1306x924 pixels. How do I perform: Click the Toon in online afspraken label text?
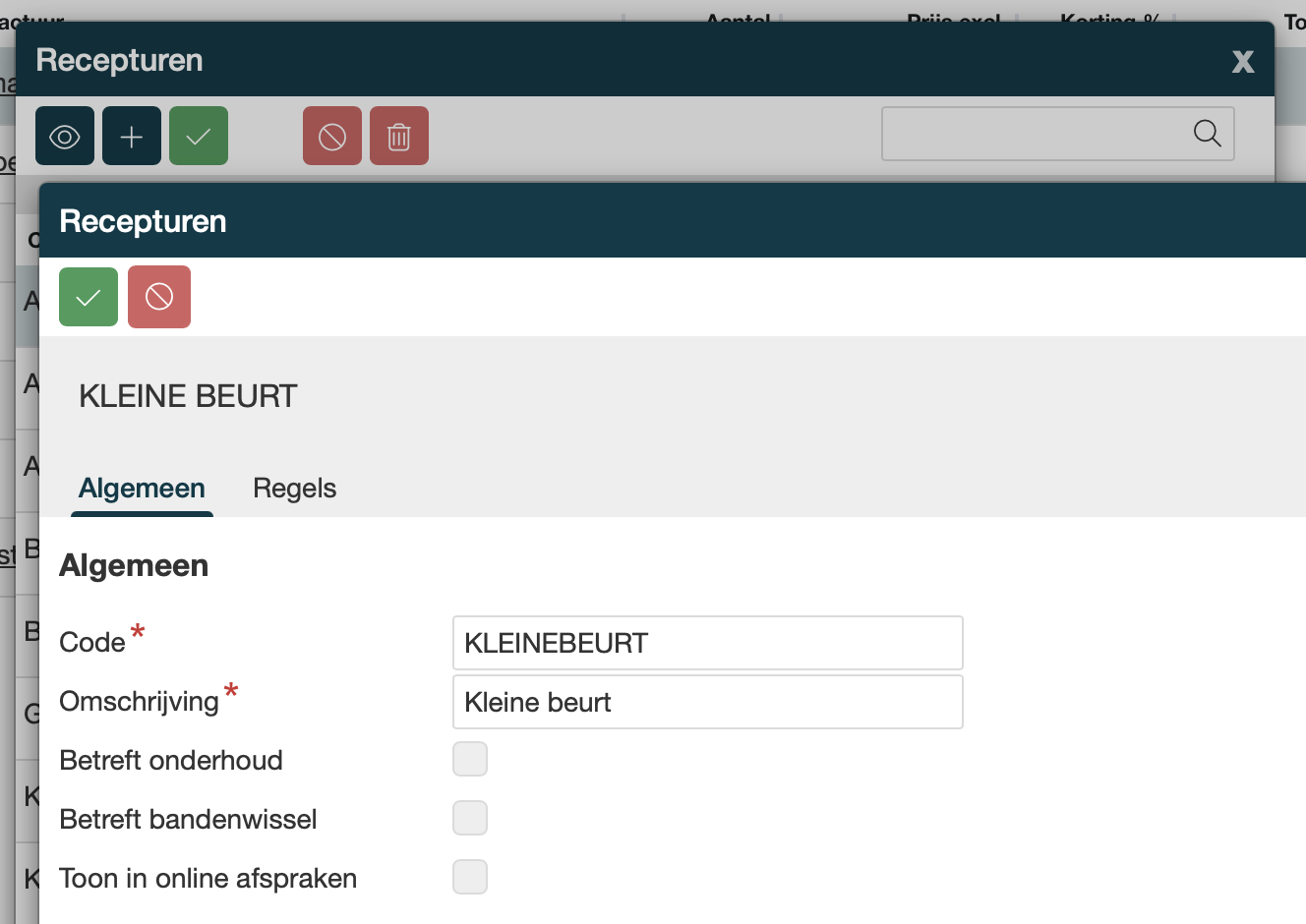tap(208, 879)
